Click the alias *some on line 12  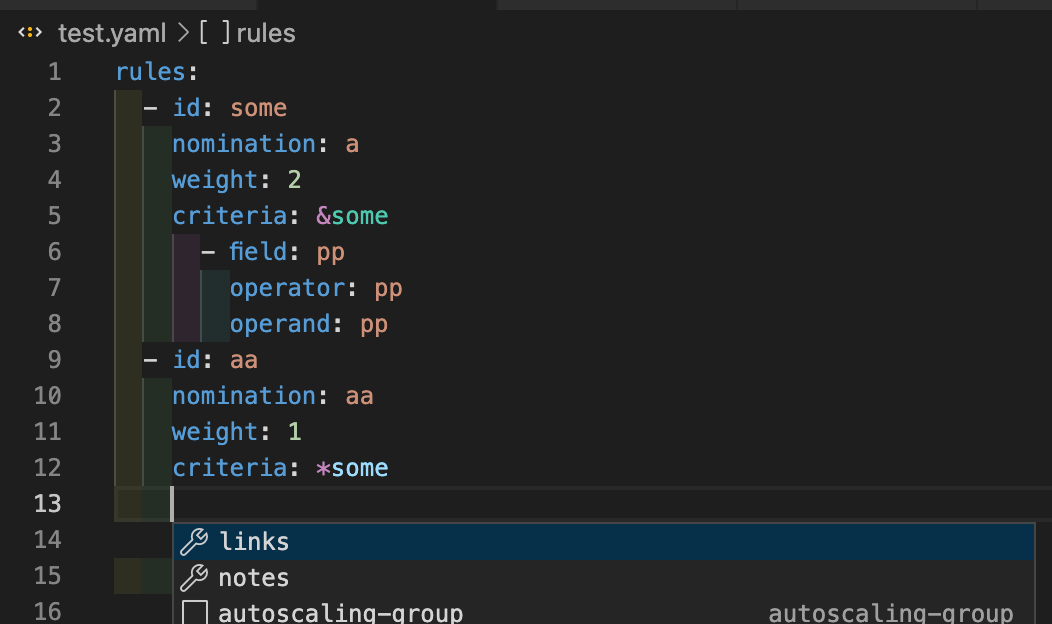click(352, 467)
